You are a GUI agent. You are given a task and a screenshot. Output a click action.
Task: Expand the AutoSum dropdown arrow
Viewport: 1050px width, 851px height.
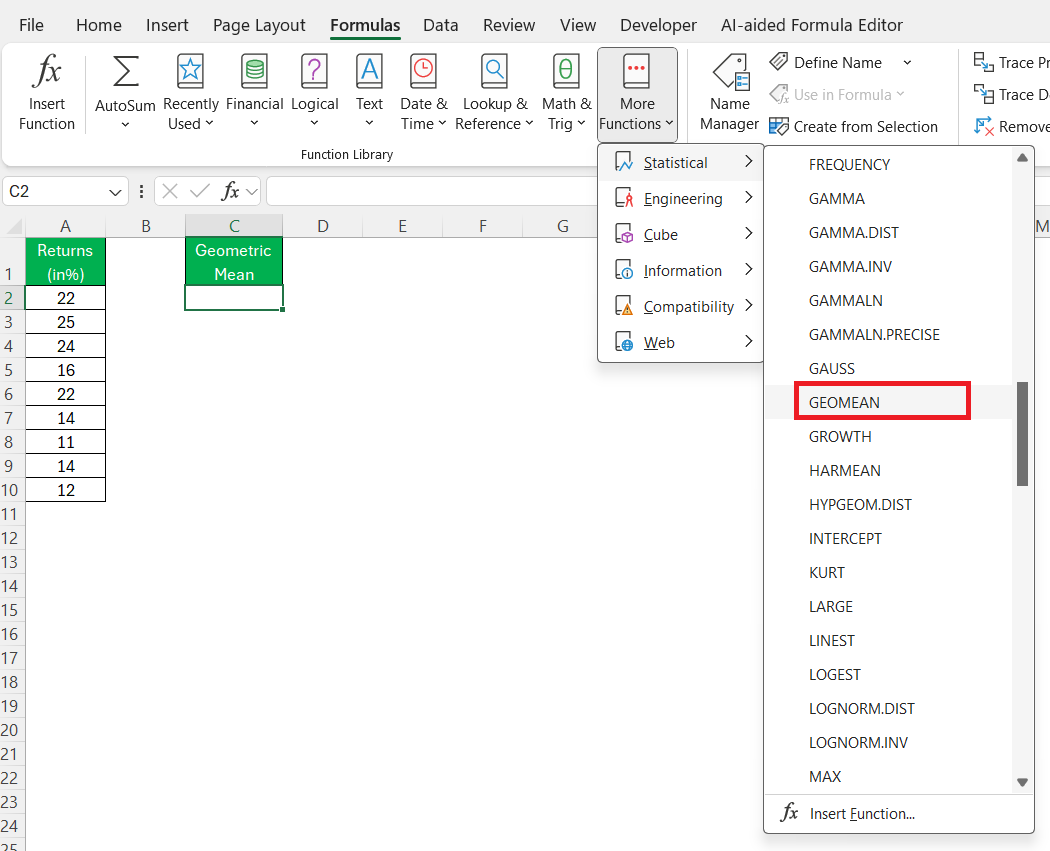coord(125,125)
